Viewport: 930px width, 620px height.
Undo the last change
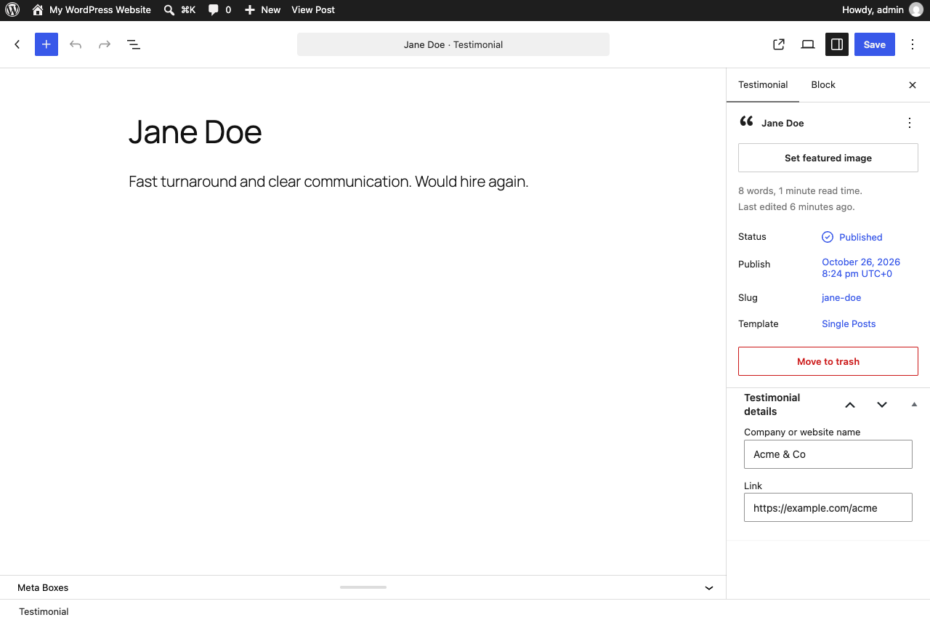coord(75,44)
